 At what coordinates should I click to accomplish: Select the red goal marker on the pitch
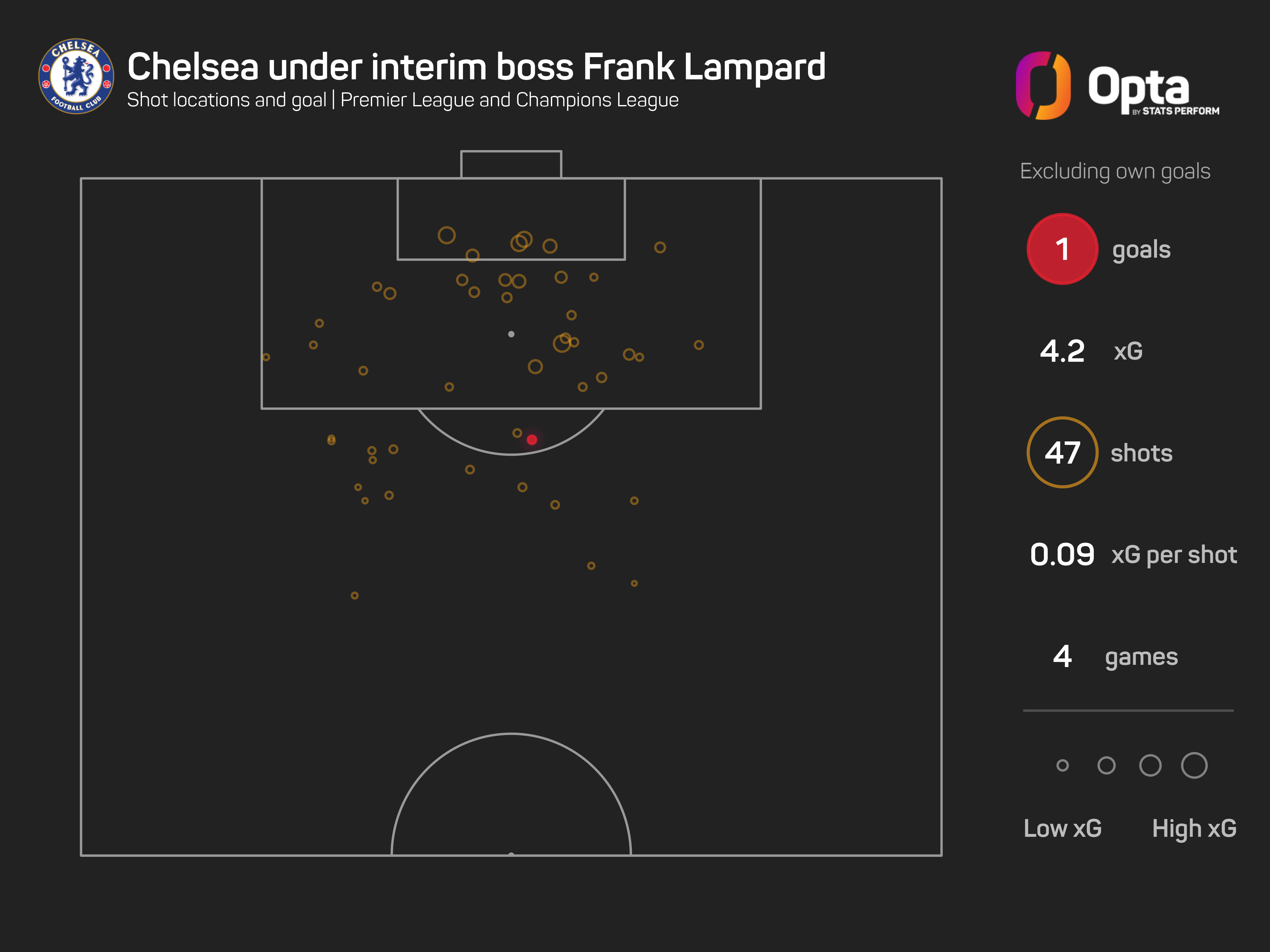pos(532,440)
